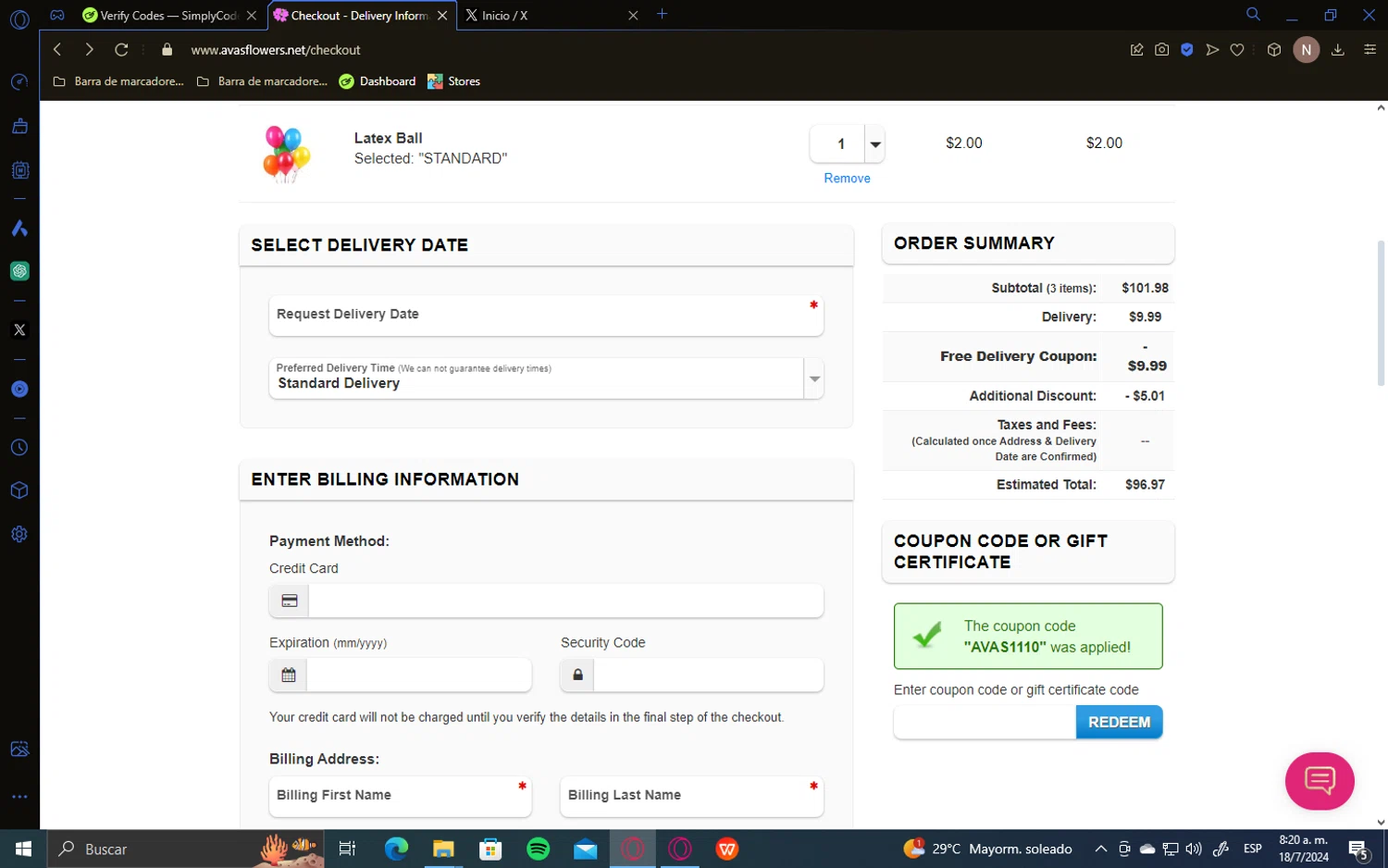Bookmark this page with the heart icon
Viewport: 1388px width, 868px height.
pos(1237,50)
